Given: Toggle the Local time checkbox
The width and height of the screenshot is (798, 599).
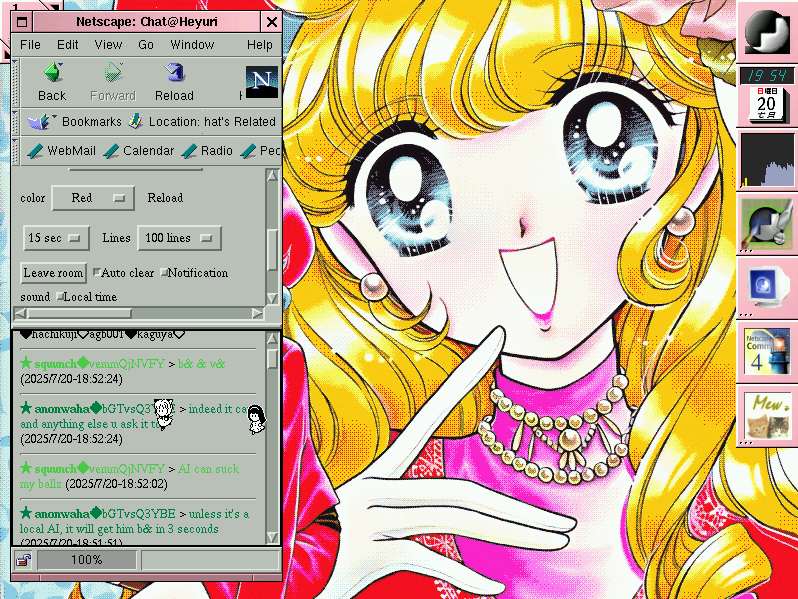Looking at the screenshot, I should [60, 296].
